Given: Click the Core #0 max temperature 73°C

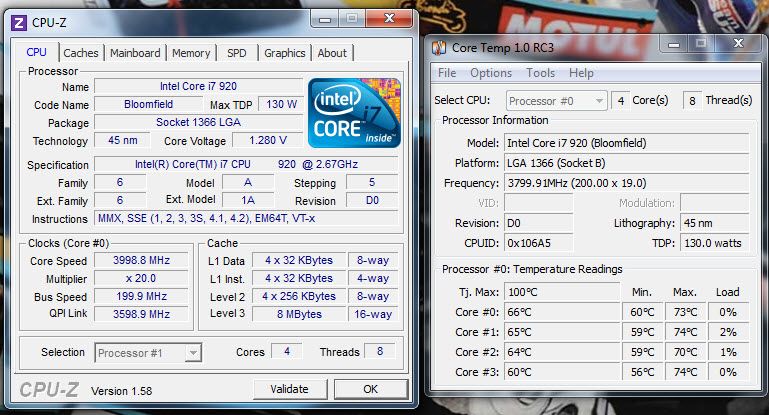Looking at the screenshot, I should (x=685, y=312).
